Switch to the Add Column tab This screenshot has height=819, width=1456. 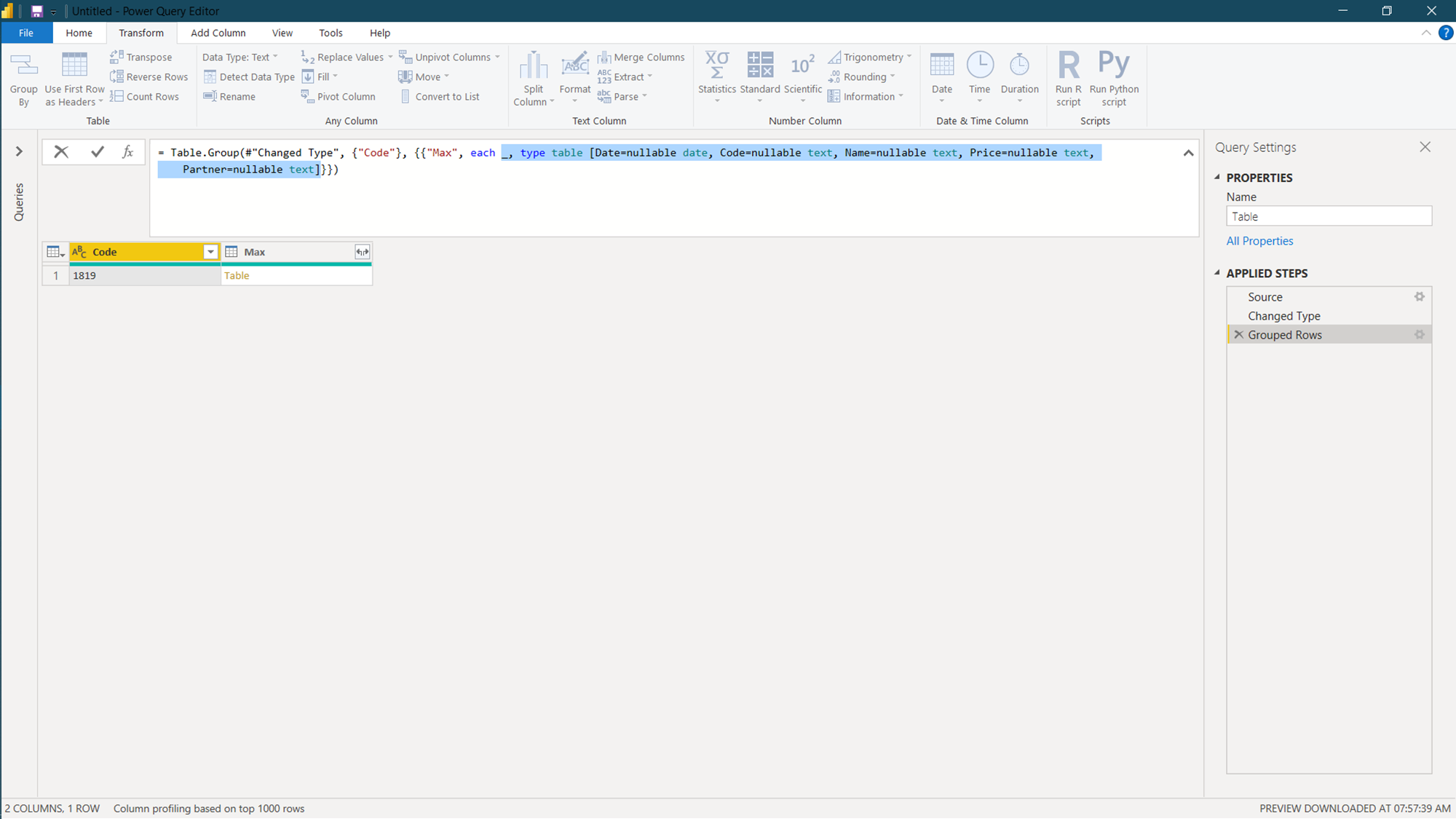click(218, 33)
